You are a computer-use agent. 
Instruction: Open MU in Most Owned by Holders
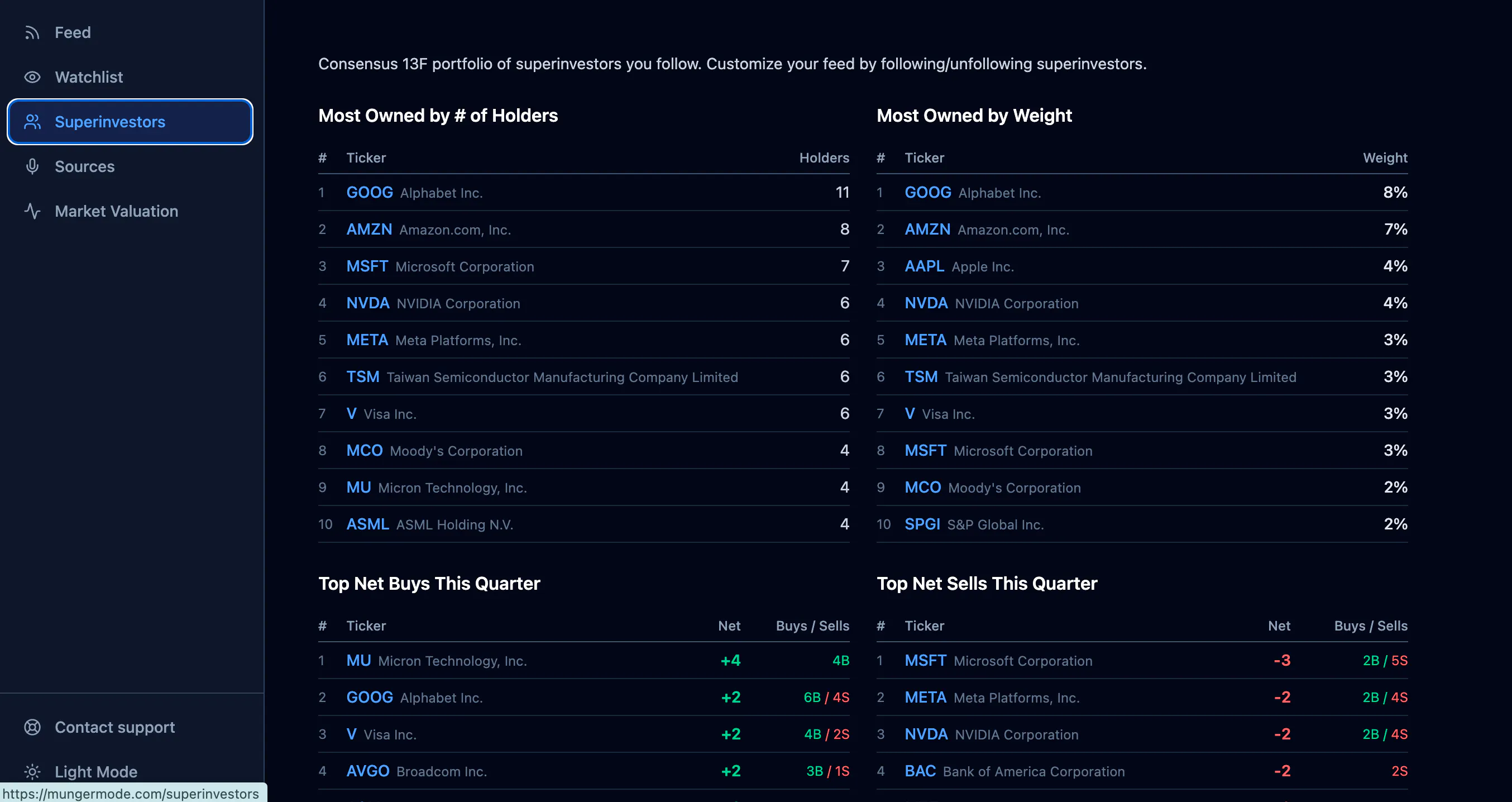tap(358, 488)
